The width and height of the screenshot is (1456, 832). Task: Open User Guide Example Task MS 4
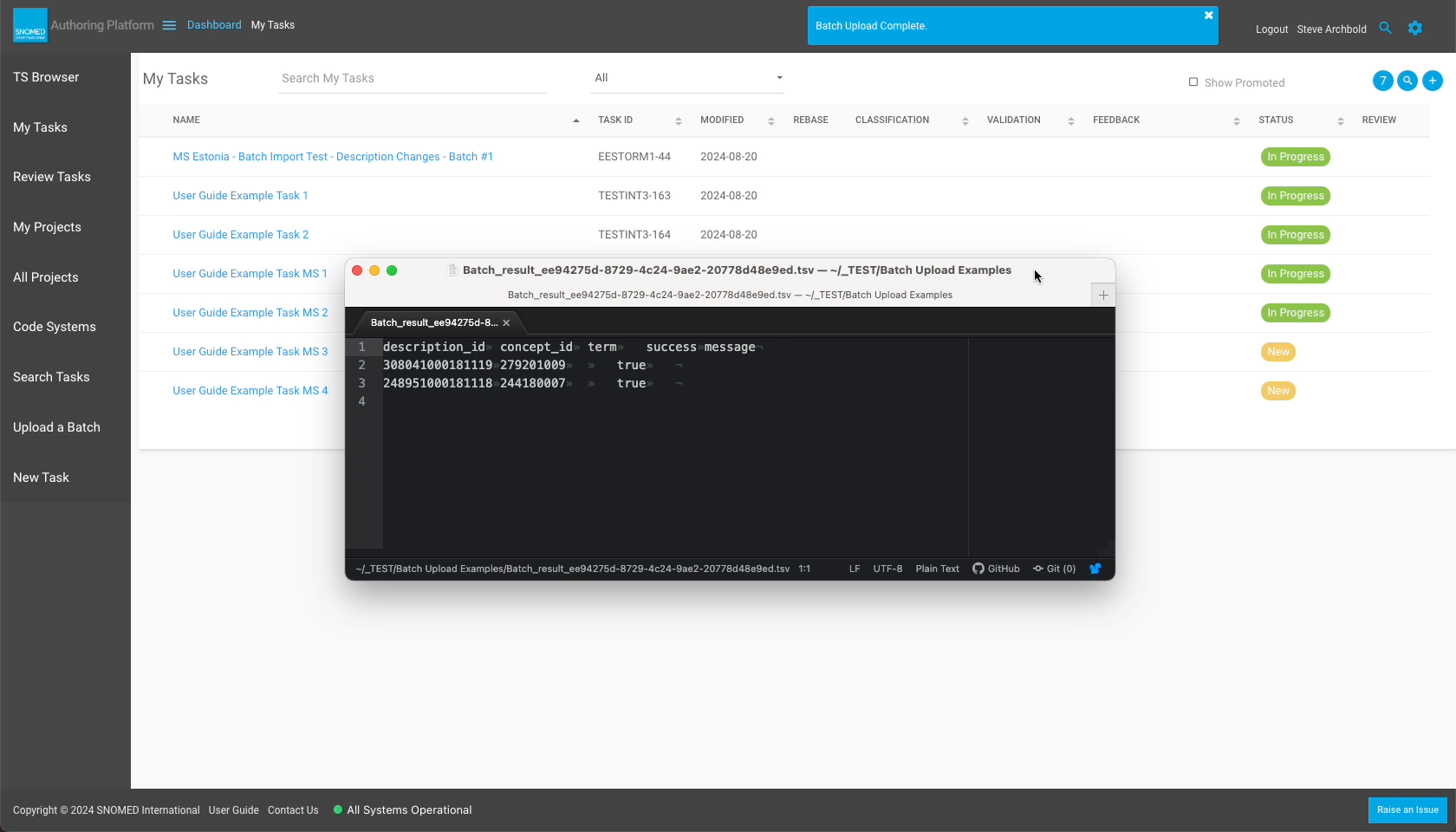250,391
